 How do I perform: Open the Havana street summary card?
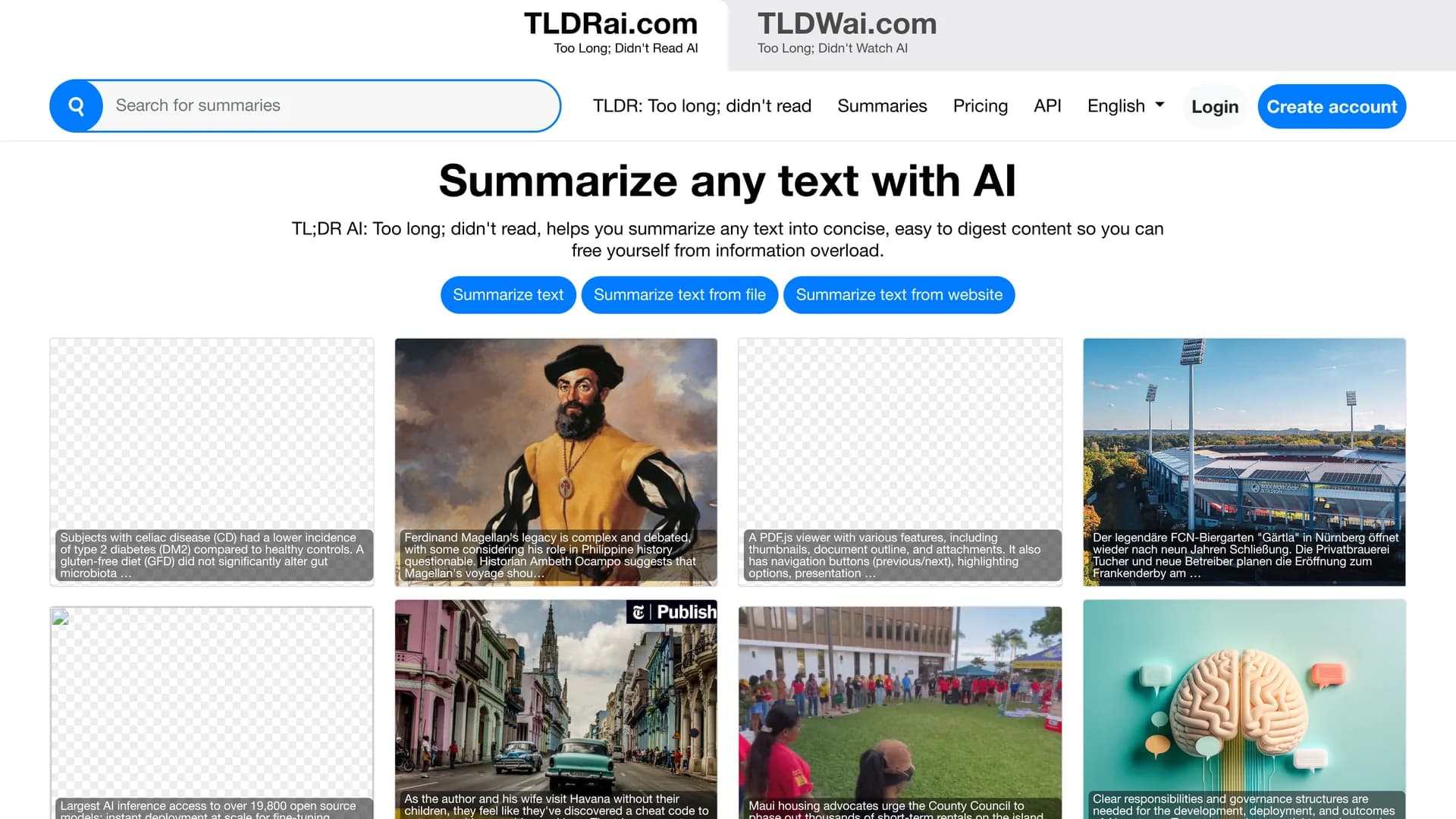click(556, 710)
